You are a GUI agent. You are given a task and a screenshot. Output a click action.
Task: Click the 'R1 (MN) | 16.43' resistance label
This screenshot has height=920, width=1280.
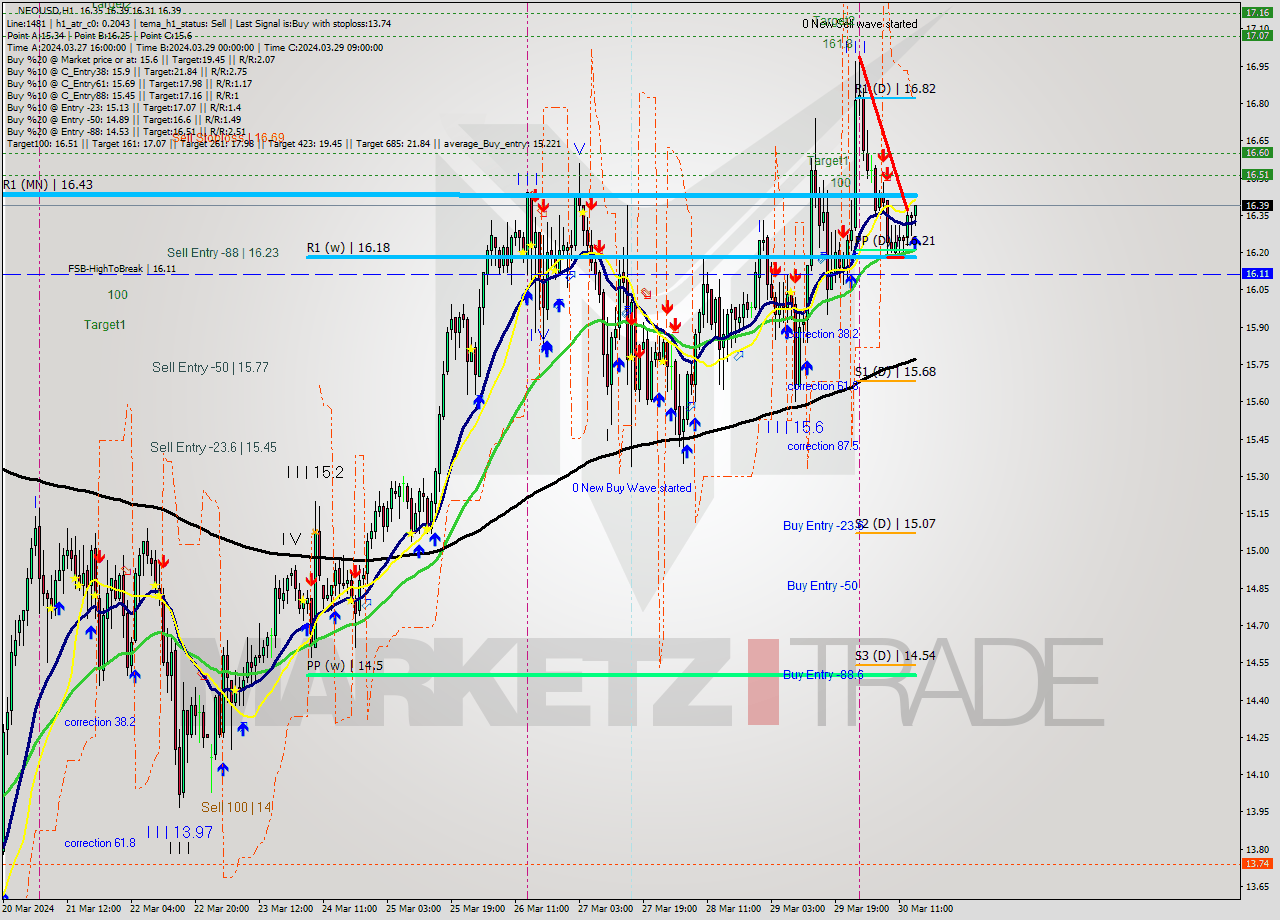(47, 185)
